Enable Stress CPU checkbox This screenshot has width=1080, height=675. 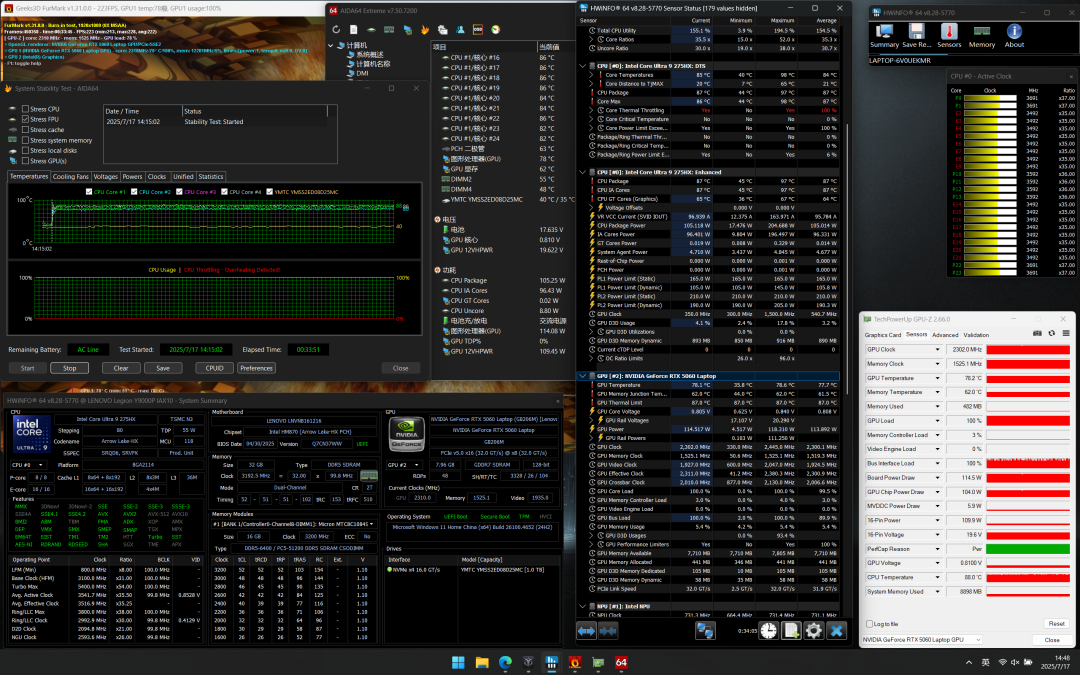point(25,109)
